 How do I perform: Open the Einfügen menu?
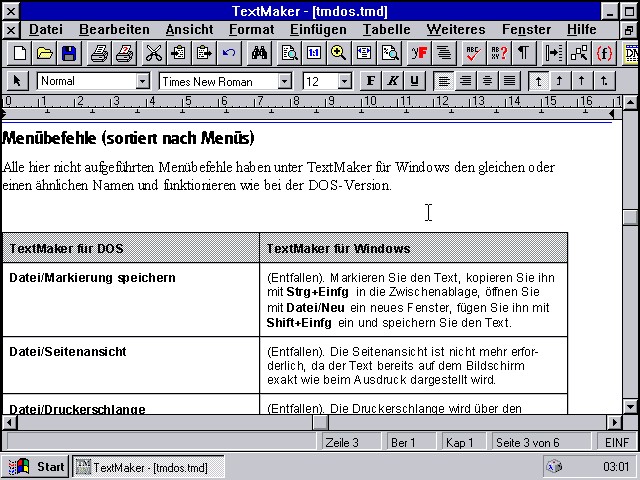click(x=318, y=29)
